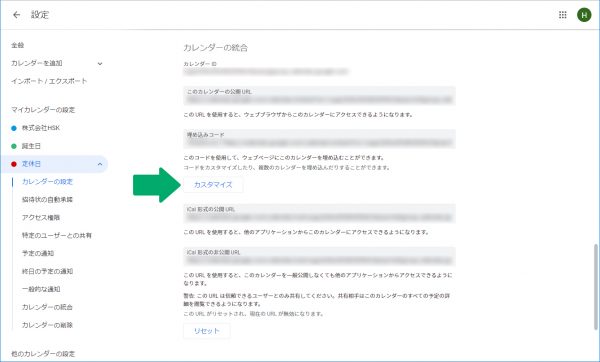Click the red color dot beside 定休日
The image size is (600, 362).
14,164
